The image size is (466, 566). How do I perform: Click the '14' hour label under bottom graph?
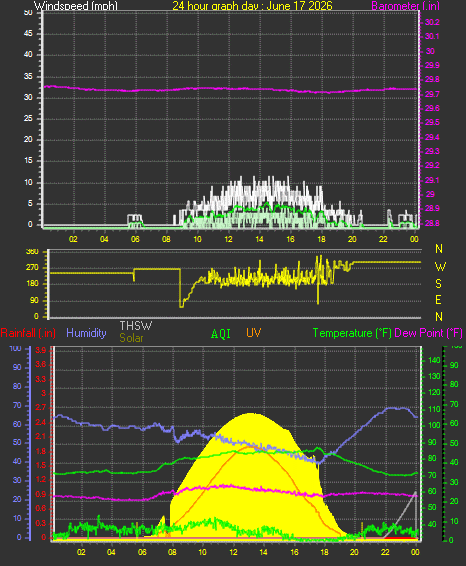click(x=263, y=552)
